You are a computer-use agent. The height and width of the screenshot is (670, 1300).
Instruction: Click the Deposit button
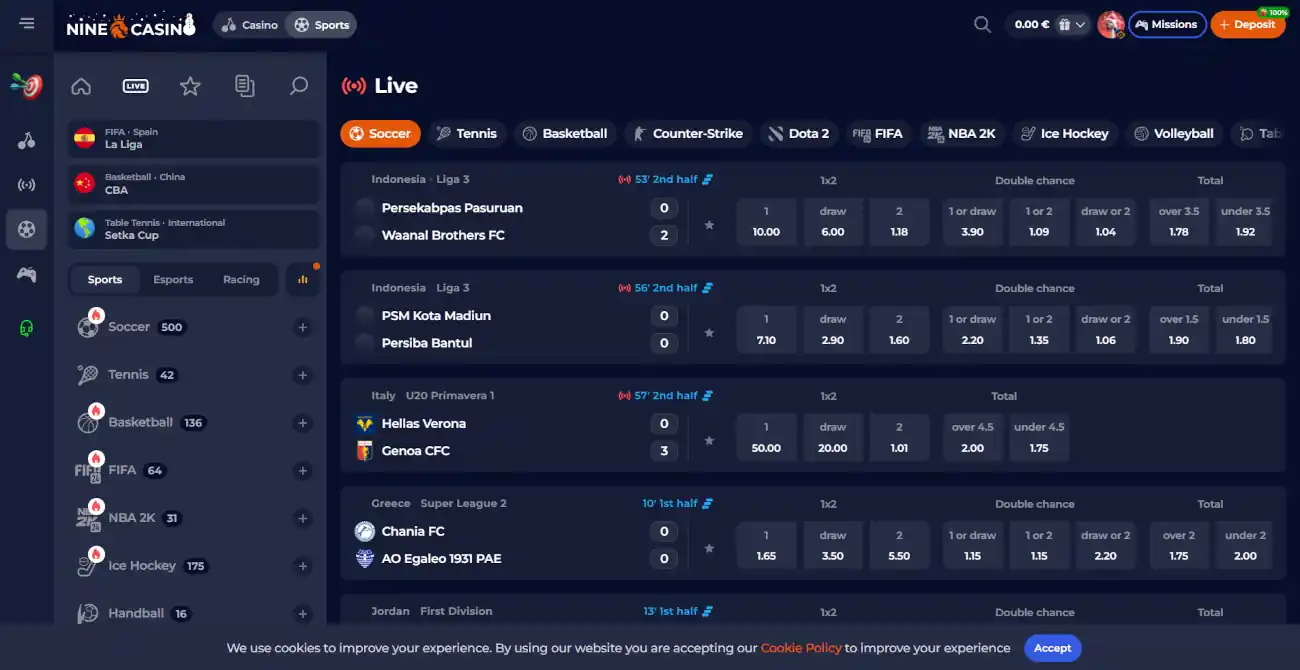click(1248, 25)
